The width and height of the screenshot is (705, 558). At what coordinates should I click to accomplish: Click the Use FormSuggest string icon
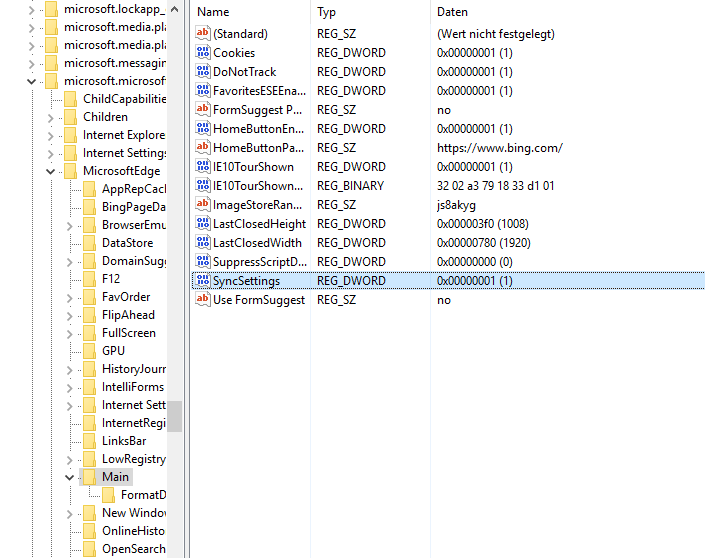202,299
